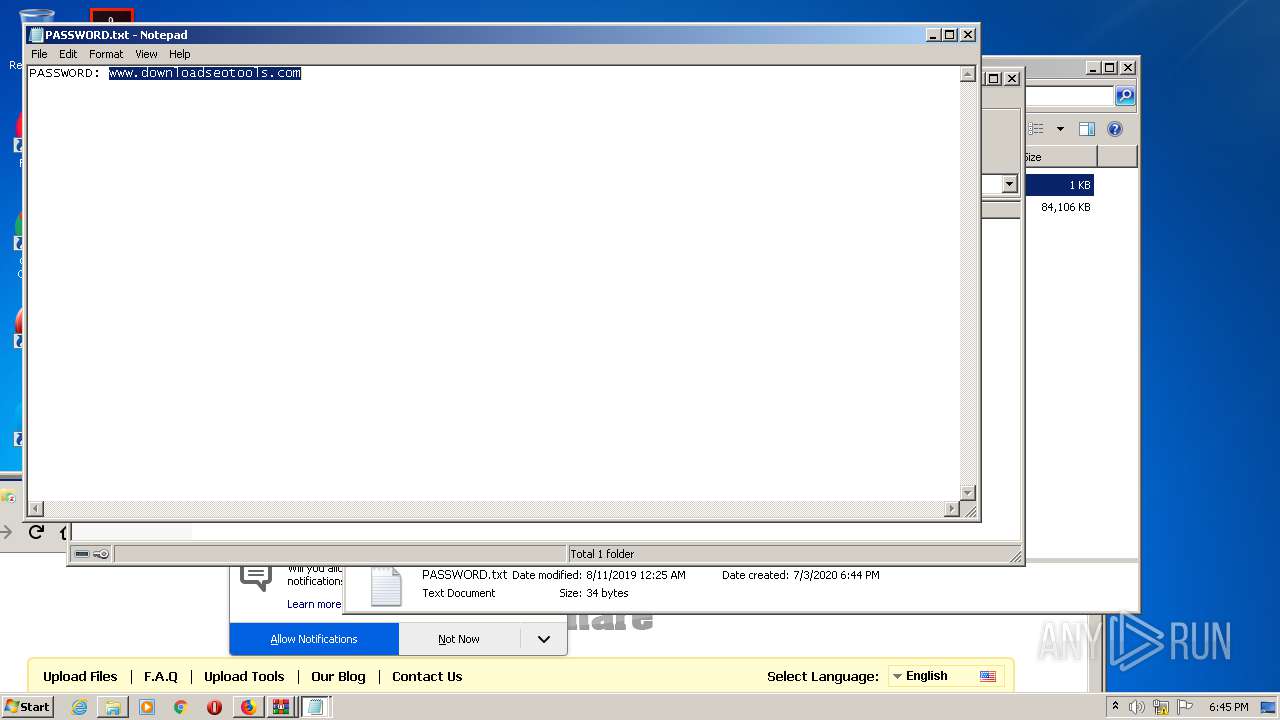
Task: Expand the notification options chevron
Action: (x=544, y=639)
